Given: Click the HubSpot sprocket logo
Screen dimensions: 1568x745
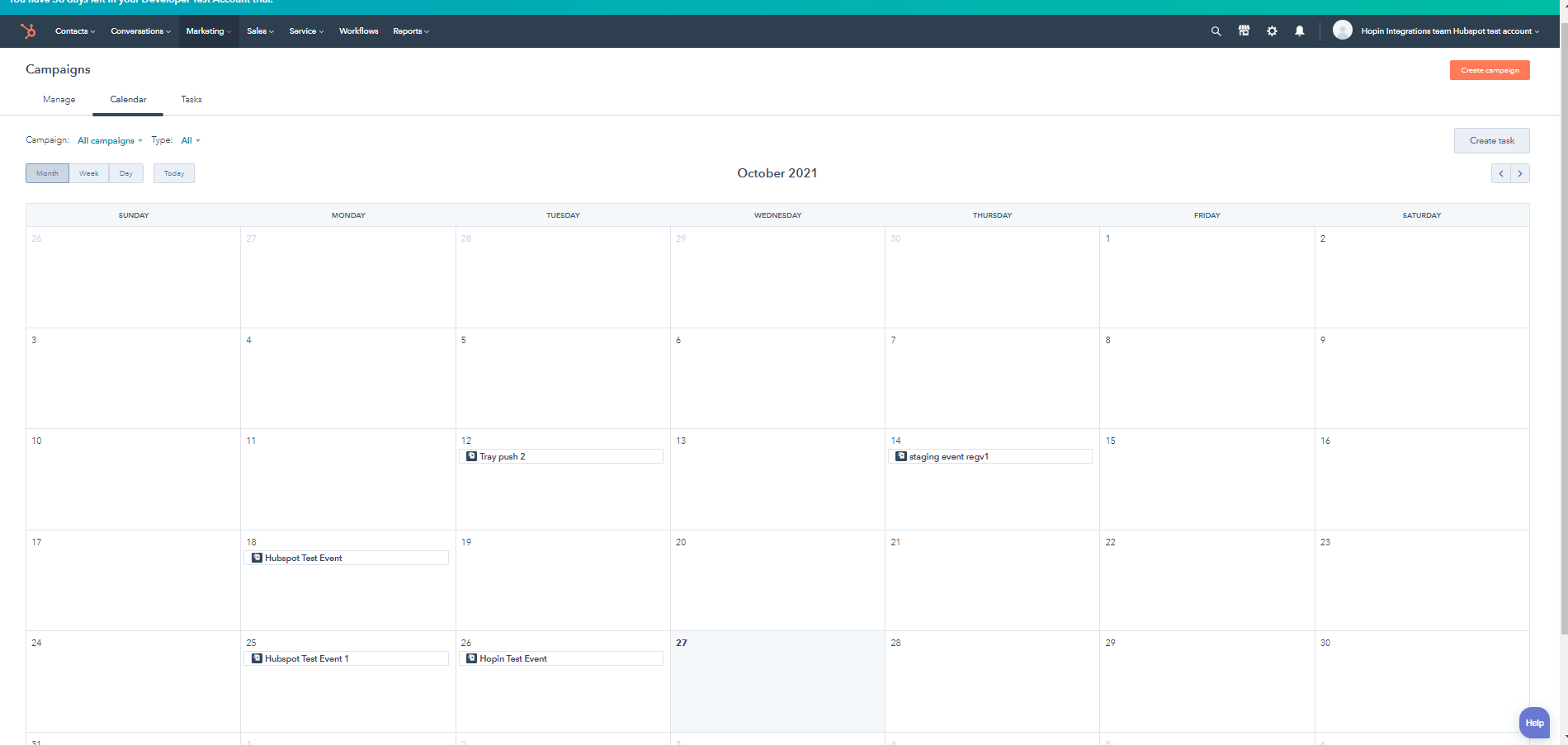Looking at the screenshot, I should coord(28,31).
